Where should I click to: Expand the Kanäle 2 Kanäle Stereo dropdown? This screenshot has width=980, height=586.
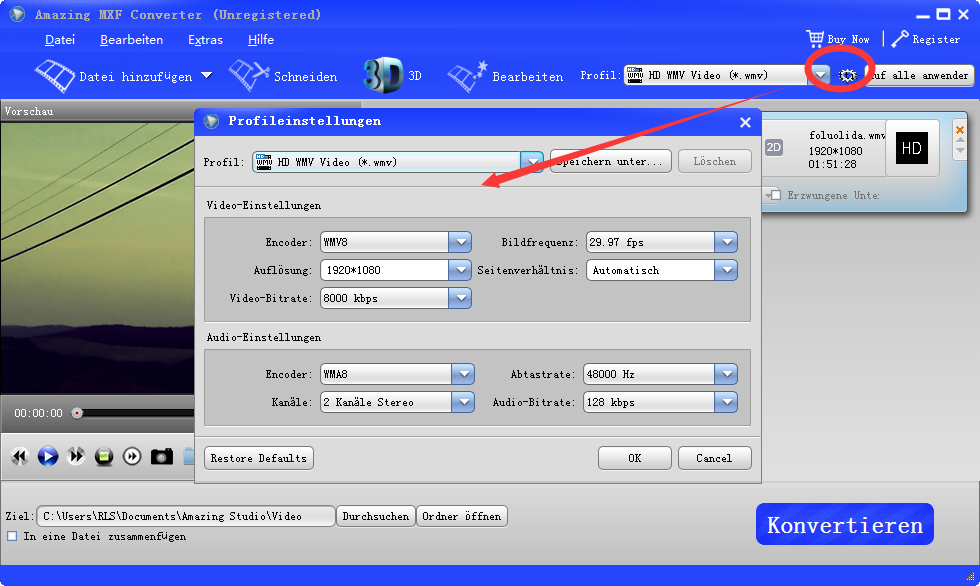(463, 402)
